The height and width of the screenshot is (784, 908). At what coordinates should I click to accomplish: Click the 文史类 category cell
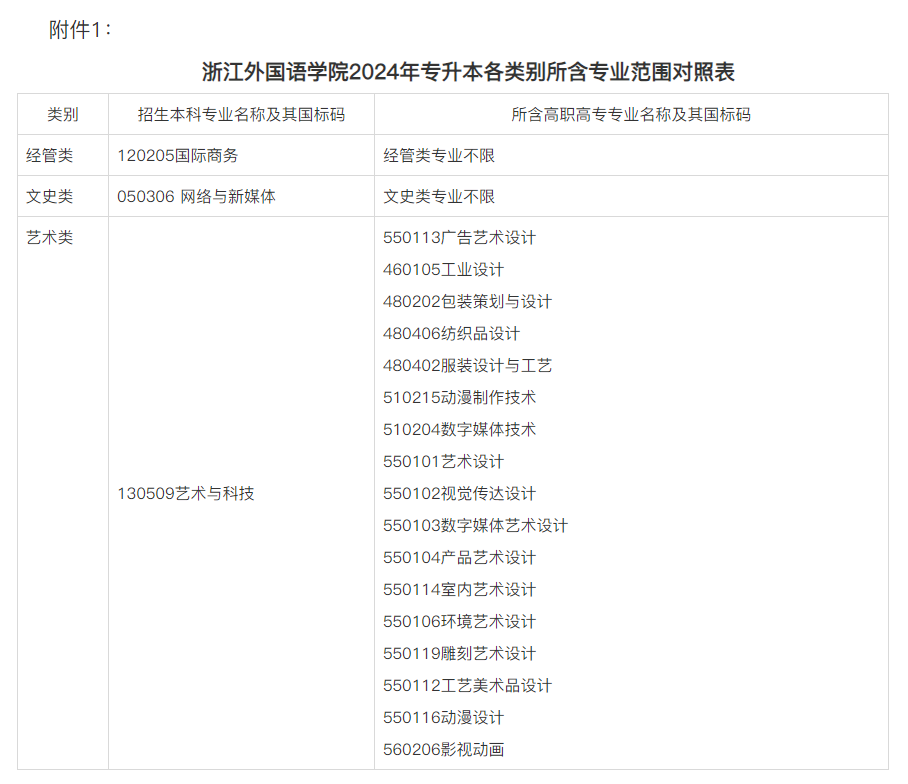(x=45, y=196)
